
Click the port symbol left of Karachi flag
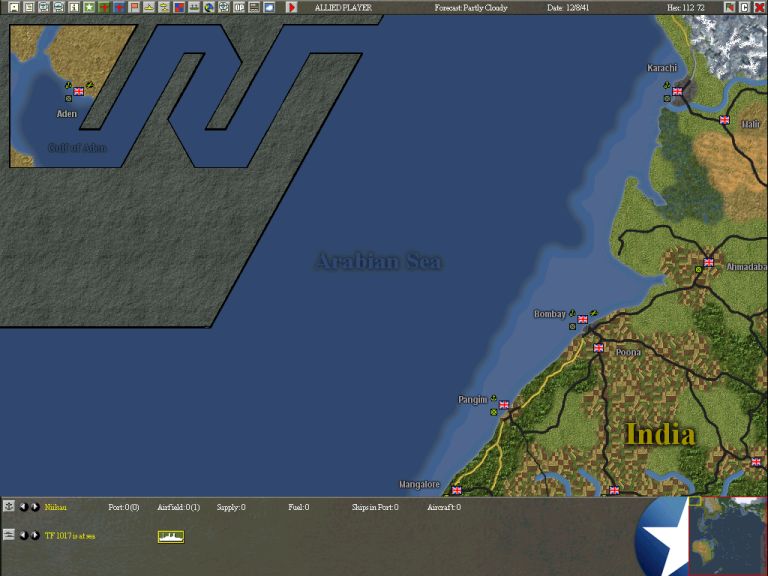pyautogui.click(x=667, y=85)
